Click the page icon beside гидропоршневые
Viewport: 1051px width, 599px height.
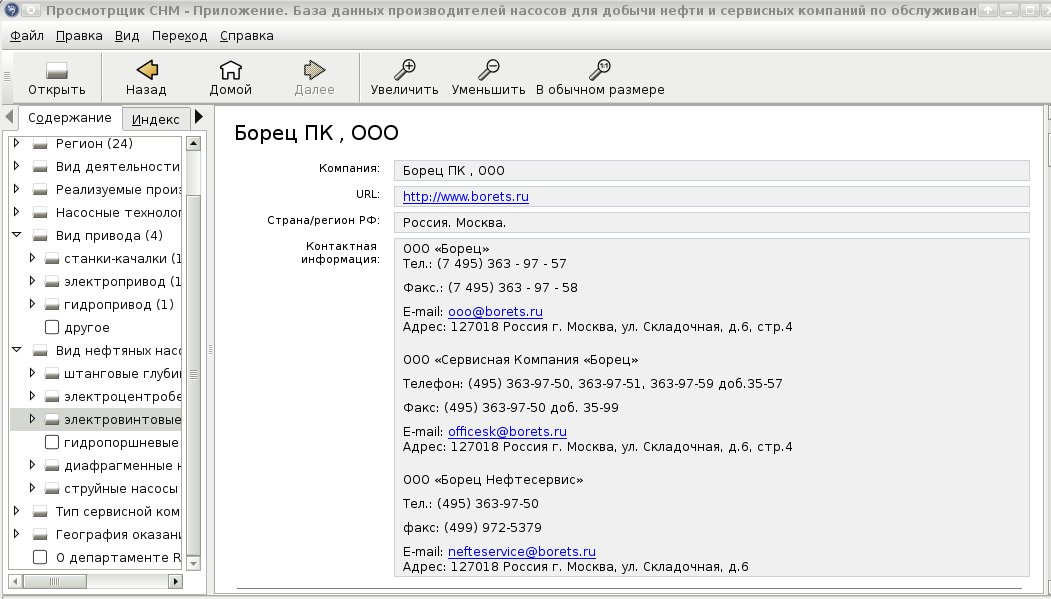(52, 443)
